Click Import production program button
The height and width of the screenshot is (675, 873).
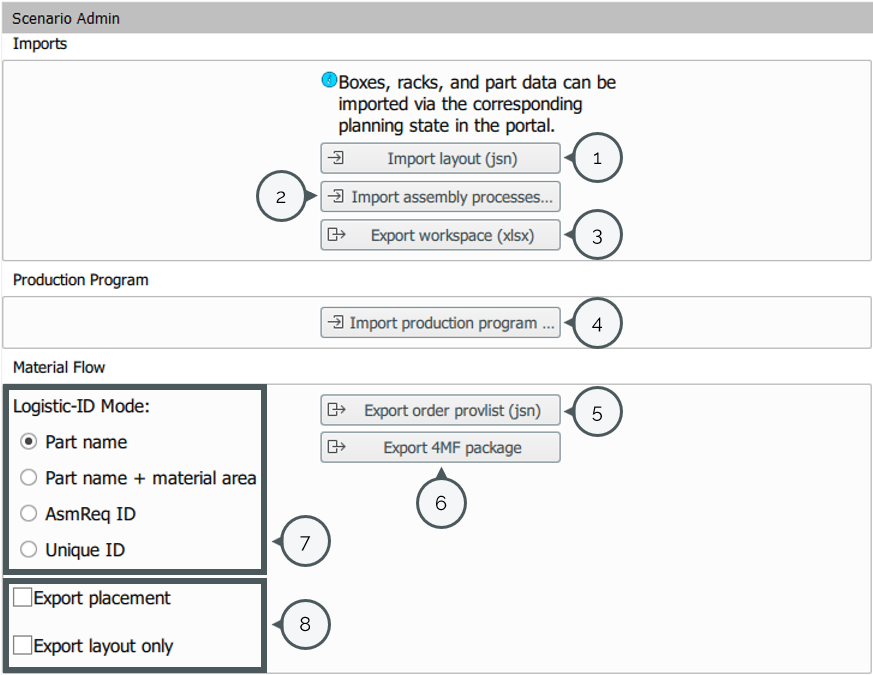pyautogui.click(x=440, y=323)
